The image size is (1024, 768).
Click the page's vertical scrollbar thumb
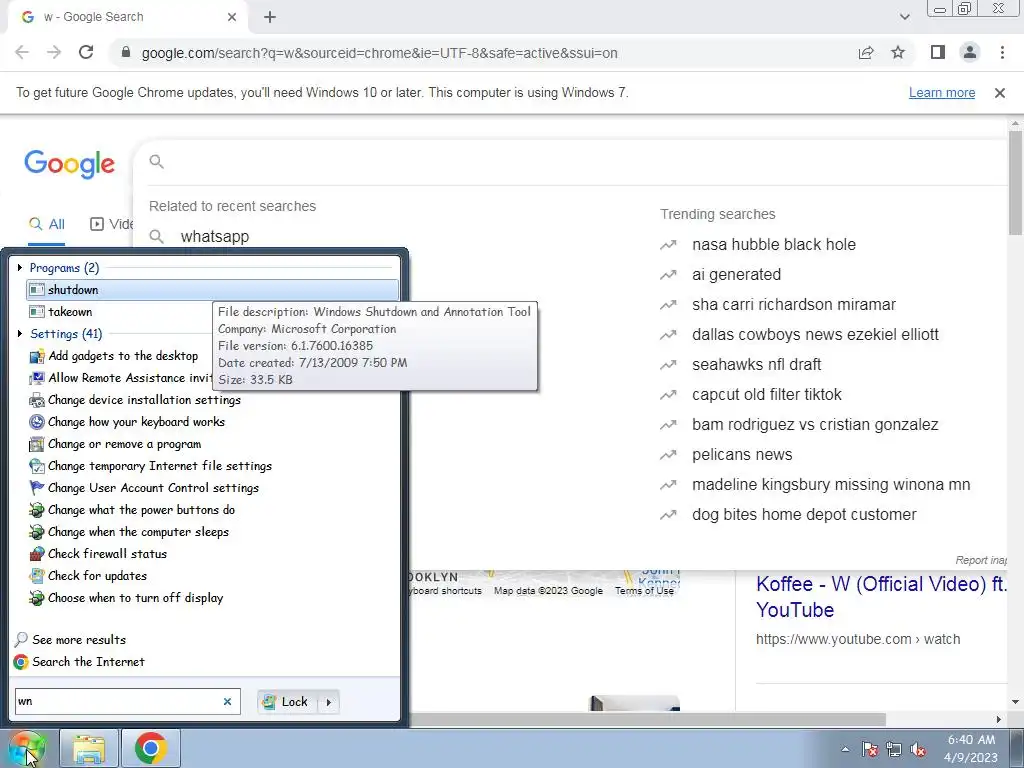(x=1016, y=182)
